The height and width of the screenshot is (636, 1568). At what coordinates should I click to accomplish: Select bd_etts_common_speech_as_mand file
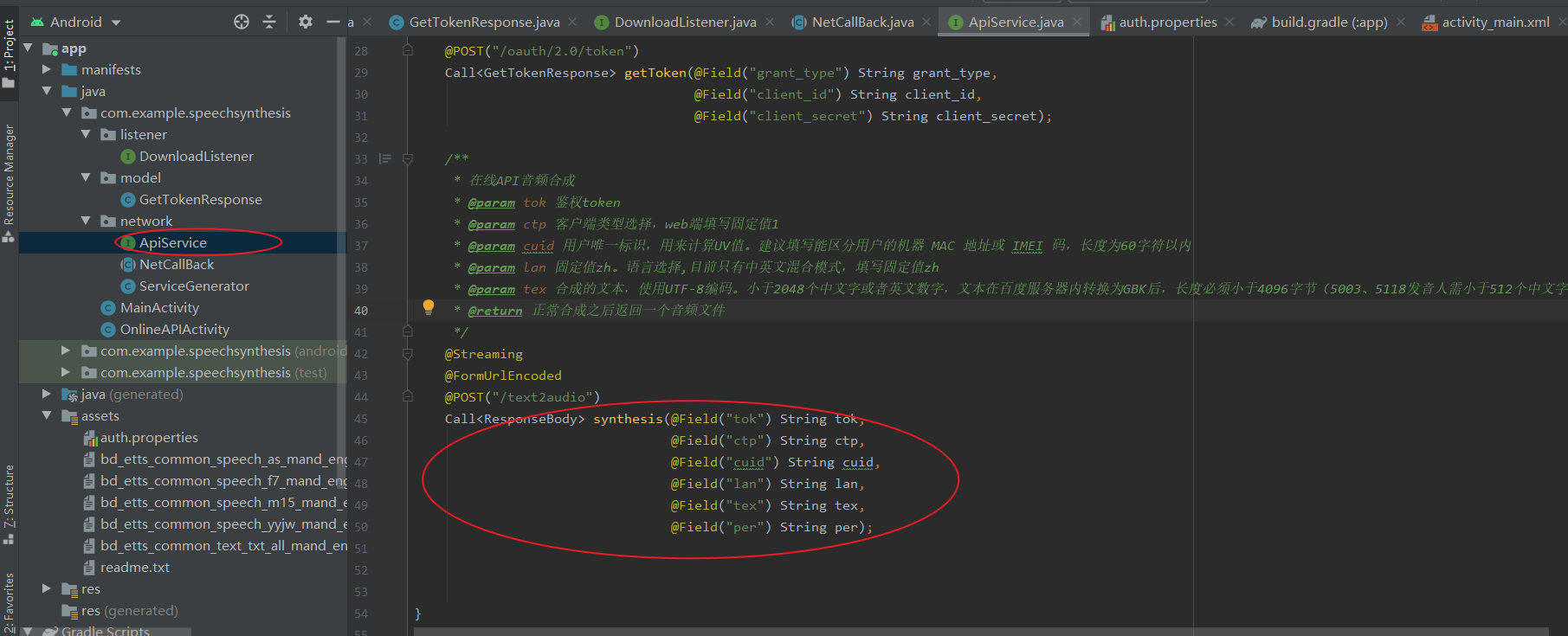(x=223, y=459)
